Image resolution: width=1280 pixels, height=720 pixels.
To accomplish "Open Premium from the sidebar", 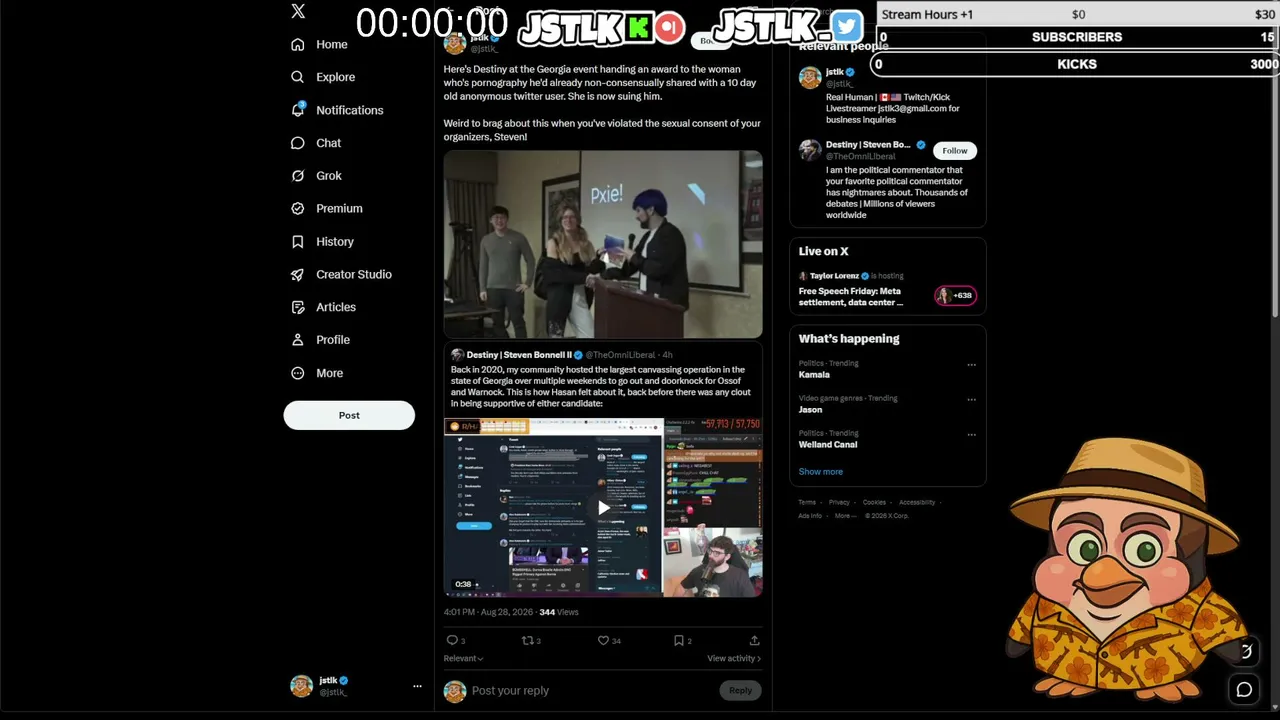I will pyautogui.click(x=326, y=208).
